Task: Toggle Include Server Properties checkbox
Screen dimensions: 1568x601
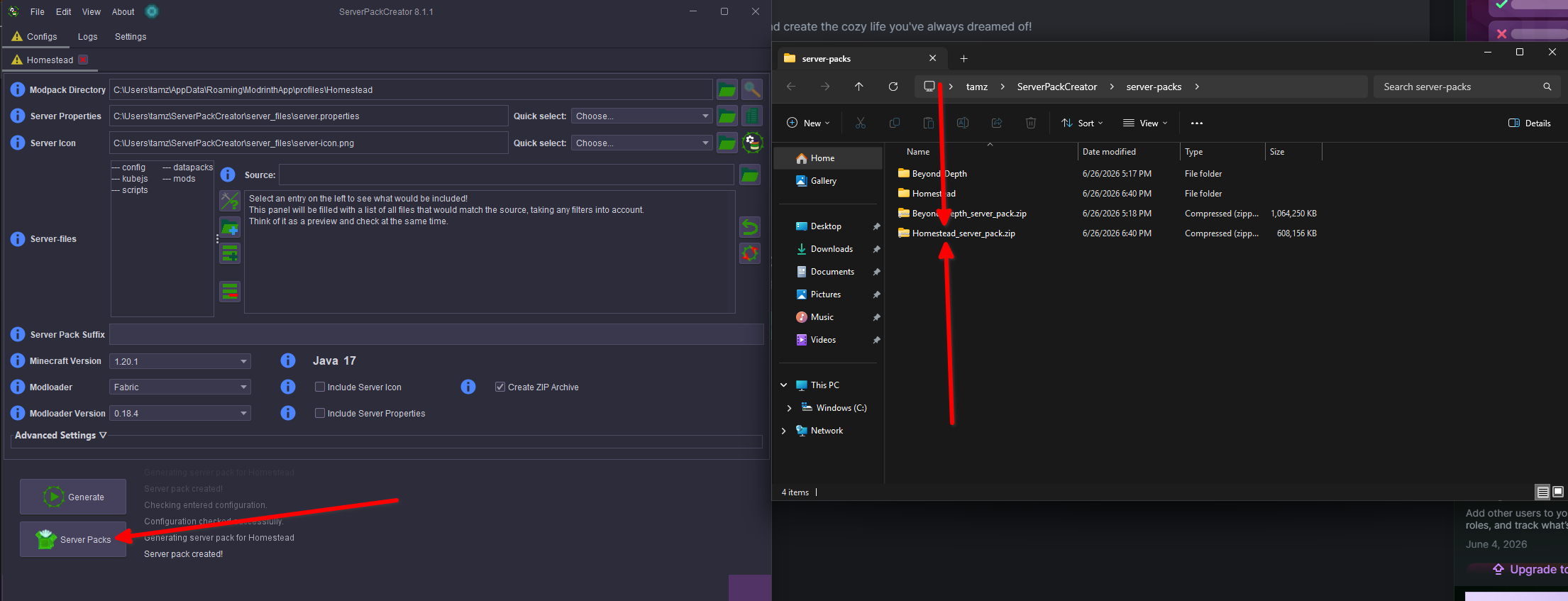Action: pyautogui.click(x=320, y=413)
